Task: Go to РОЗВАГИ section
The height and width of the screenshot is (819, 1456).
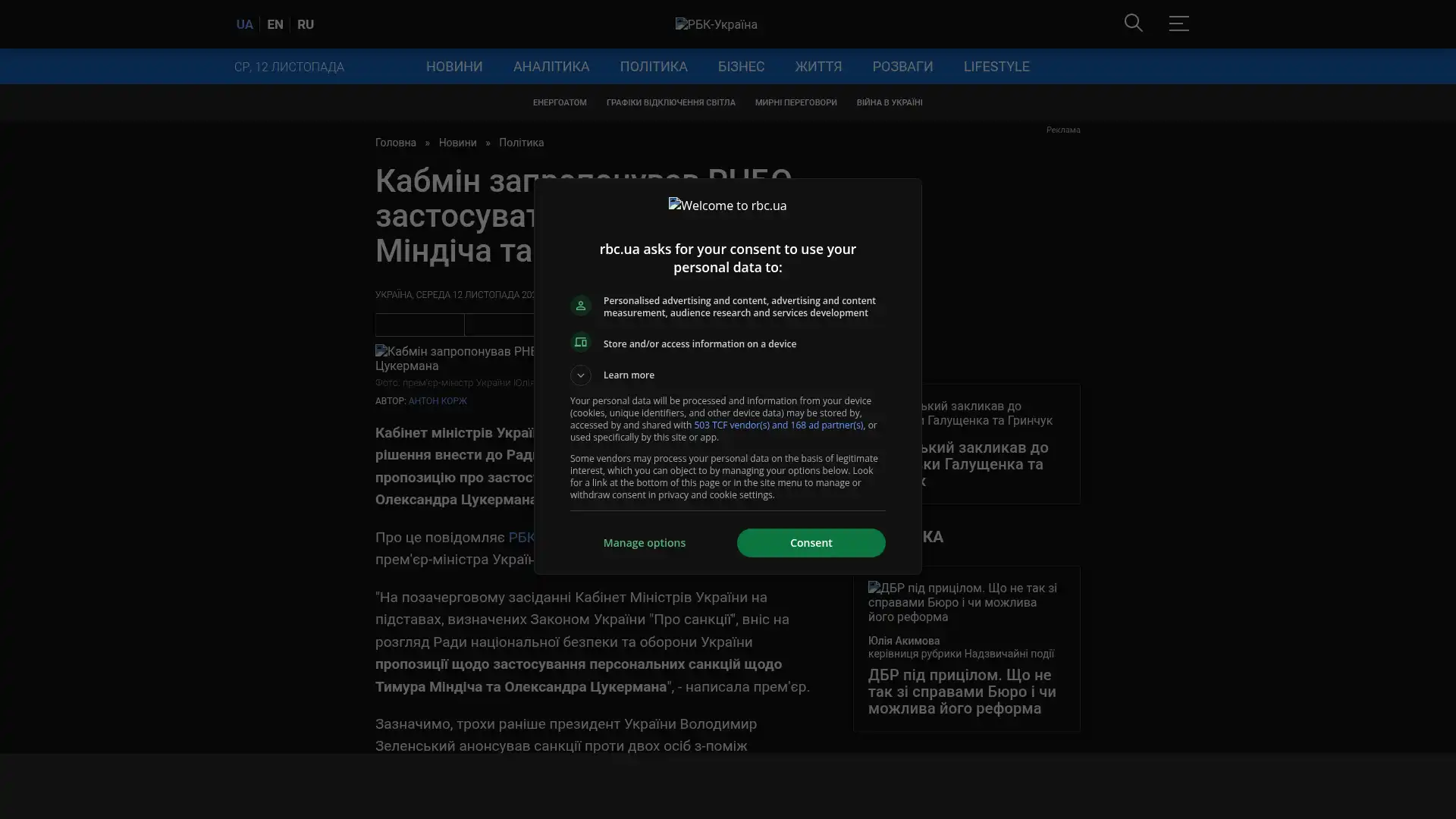Action: point(902,67)
